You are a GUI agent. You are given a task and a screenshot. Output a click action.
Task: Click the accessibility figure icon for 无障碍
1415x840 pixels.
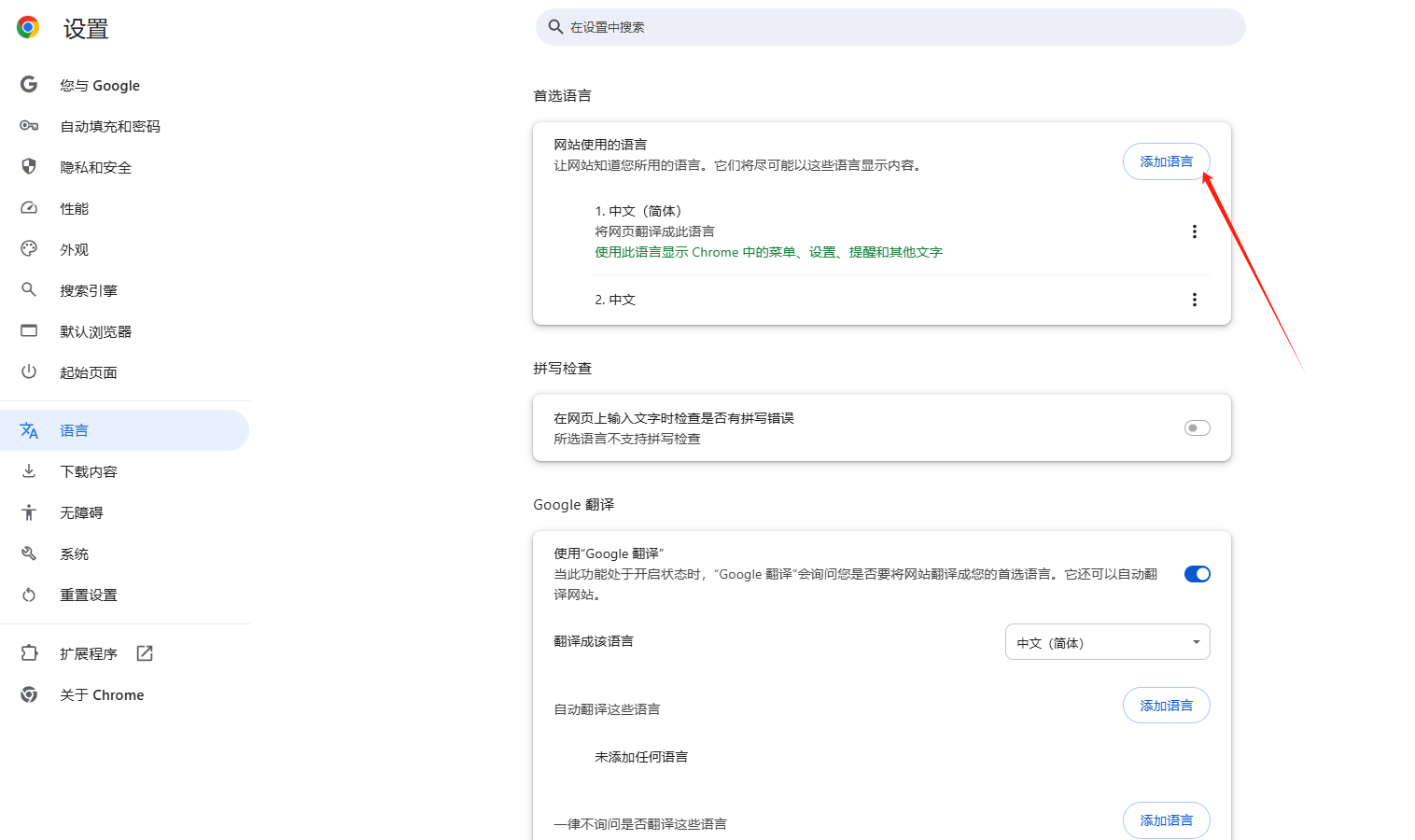[x=29, y=512]
